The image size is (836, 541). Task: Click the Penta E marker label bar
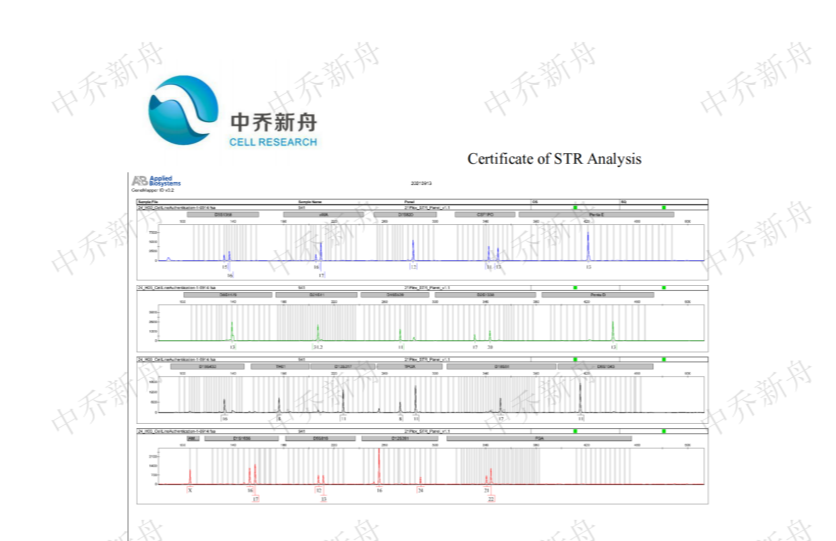596,214
